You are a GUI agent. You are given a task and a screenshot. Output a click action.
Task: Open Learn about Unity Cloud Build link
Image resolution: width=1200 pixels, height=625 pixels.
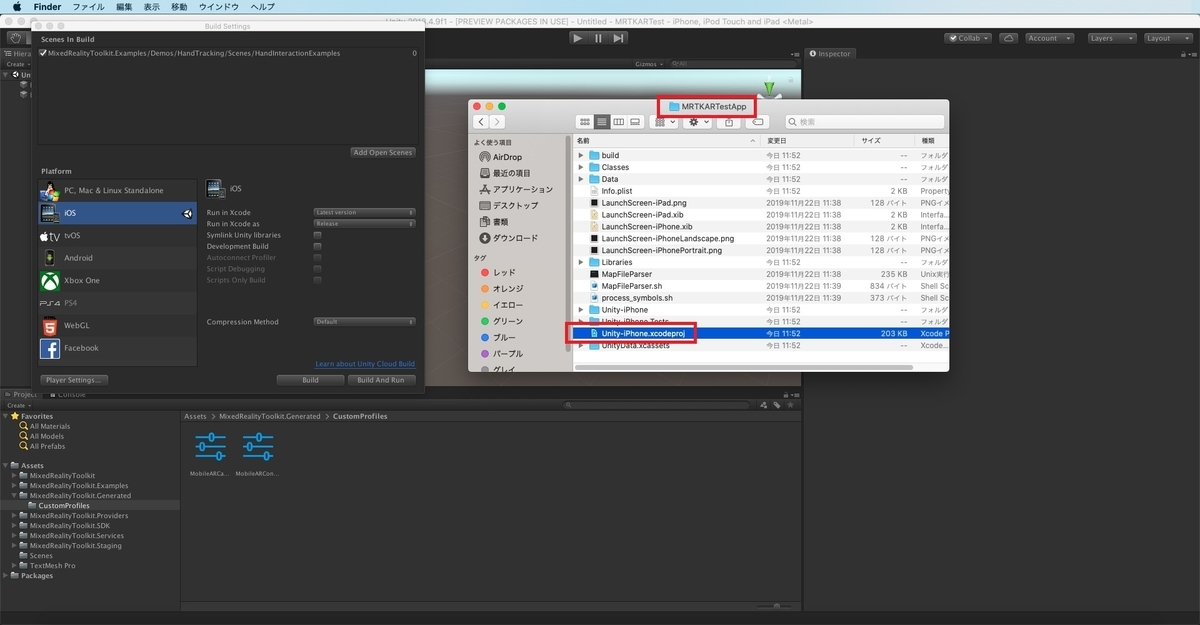tap(365, 364)
